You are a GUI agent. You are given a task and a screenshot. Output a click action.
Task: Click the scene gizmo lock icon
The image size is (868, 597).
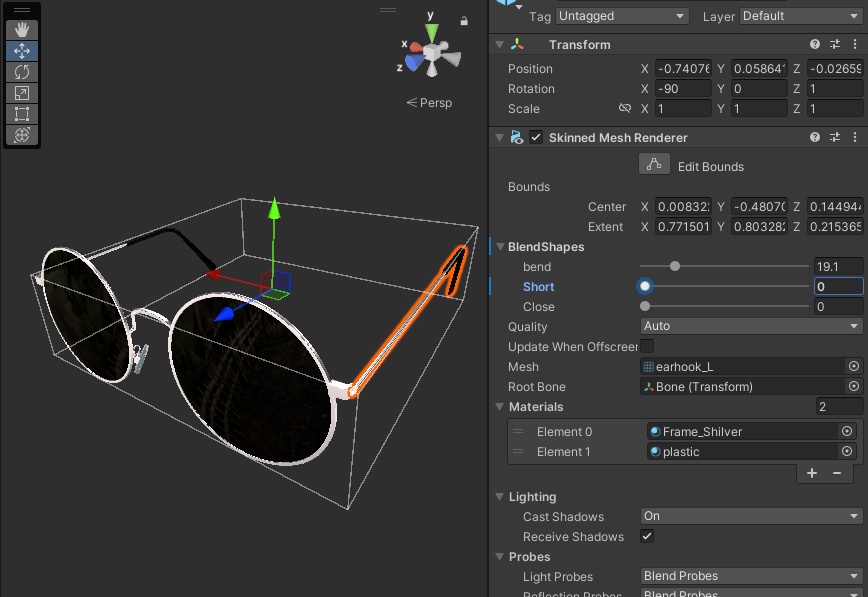point(464,21)
